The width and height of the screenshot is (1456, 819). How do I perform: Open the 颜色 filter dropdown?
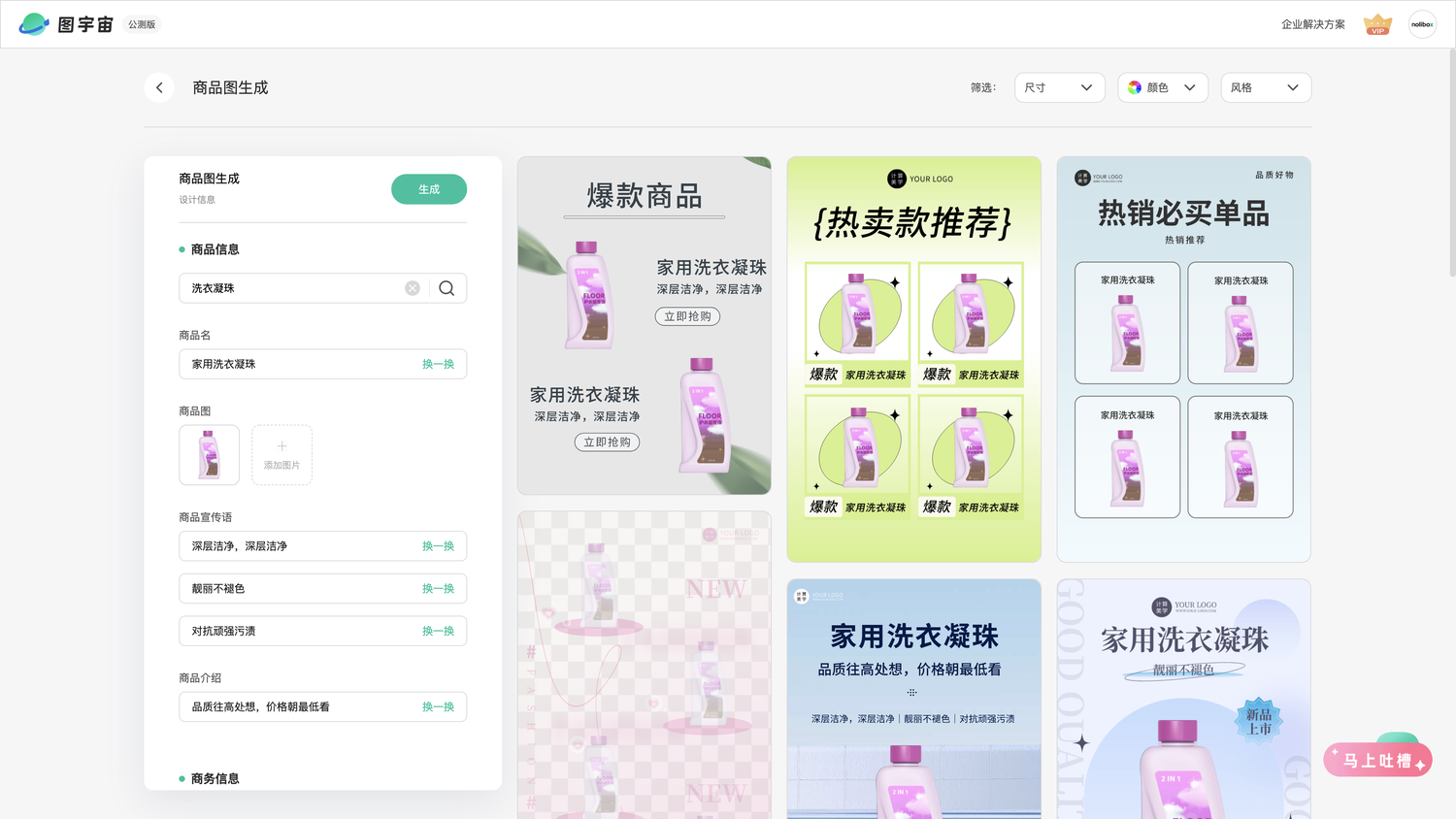coord(1163,87)
